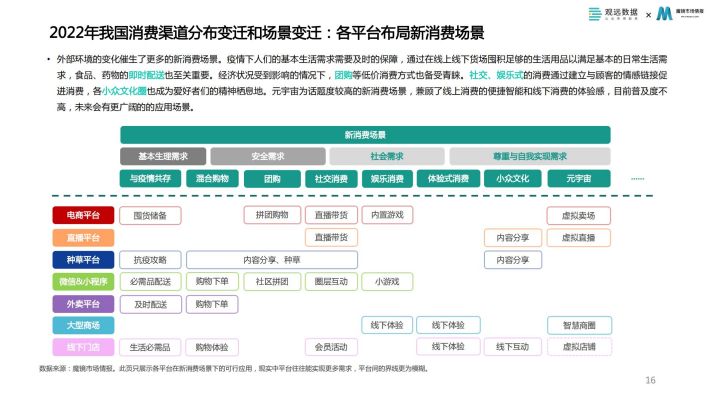
Task: Click the highlighted 小众文化圈 in the paragraph
Action: point(124,91)
